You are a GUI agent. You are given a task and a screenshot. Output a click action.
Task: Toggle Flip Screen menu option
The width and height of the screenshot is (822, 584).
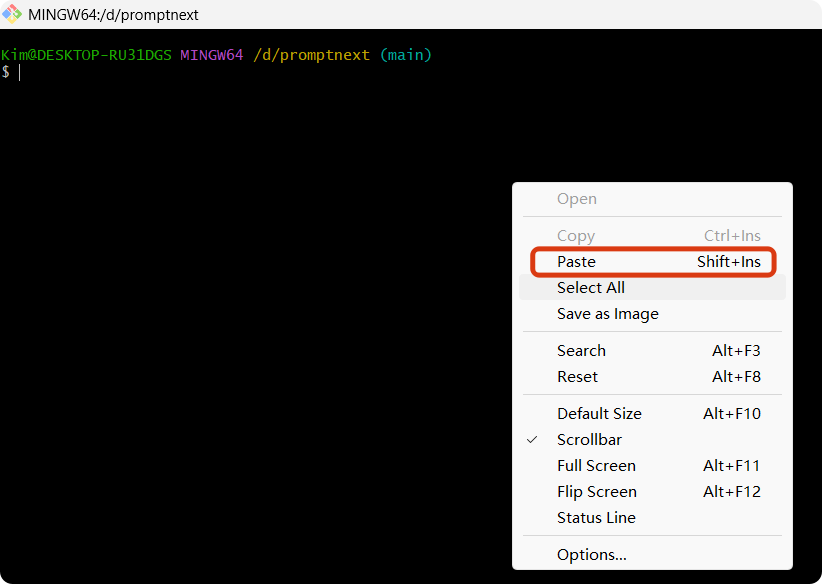click(x=653, y=492)
